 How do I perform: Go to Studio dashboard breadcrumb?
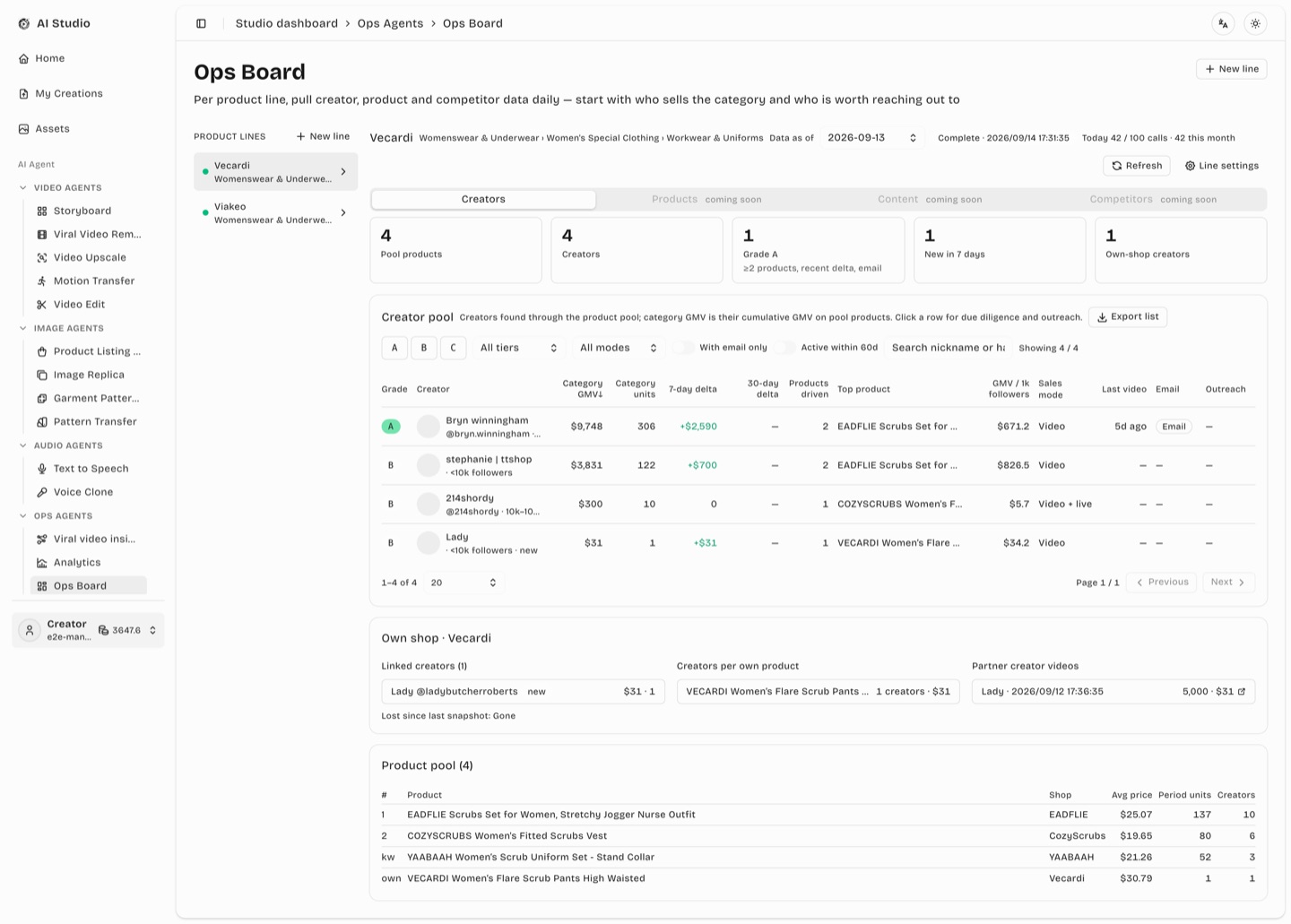pos(287,23)
